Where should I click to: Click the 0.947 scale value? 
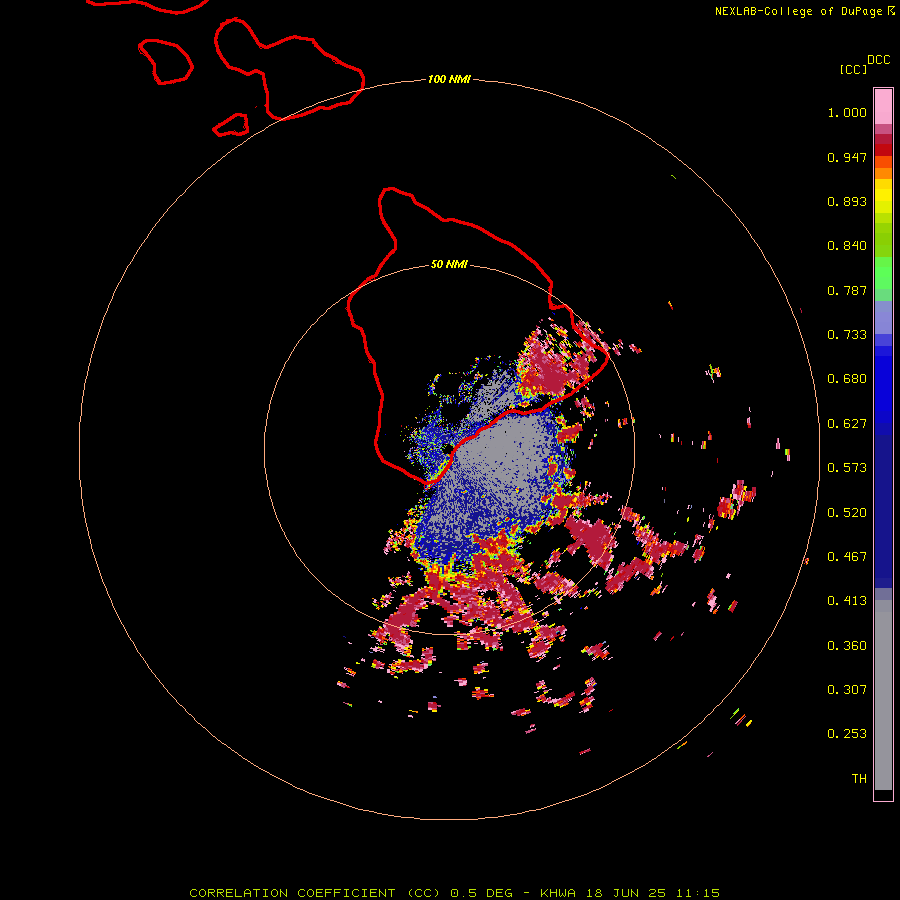[847, 157]
